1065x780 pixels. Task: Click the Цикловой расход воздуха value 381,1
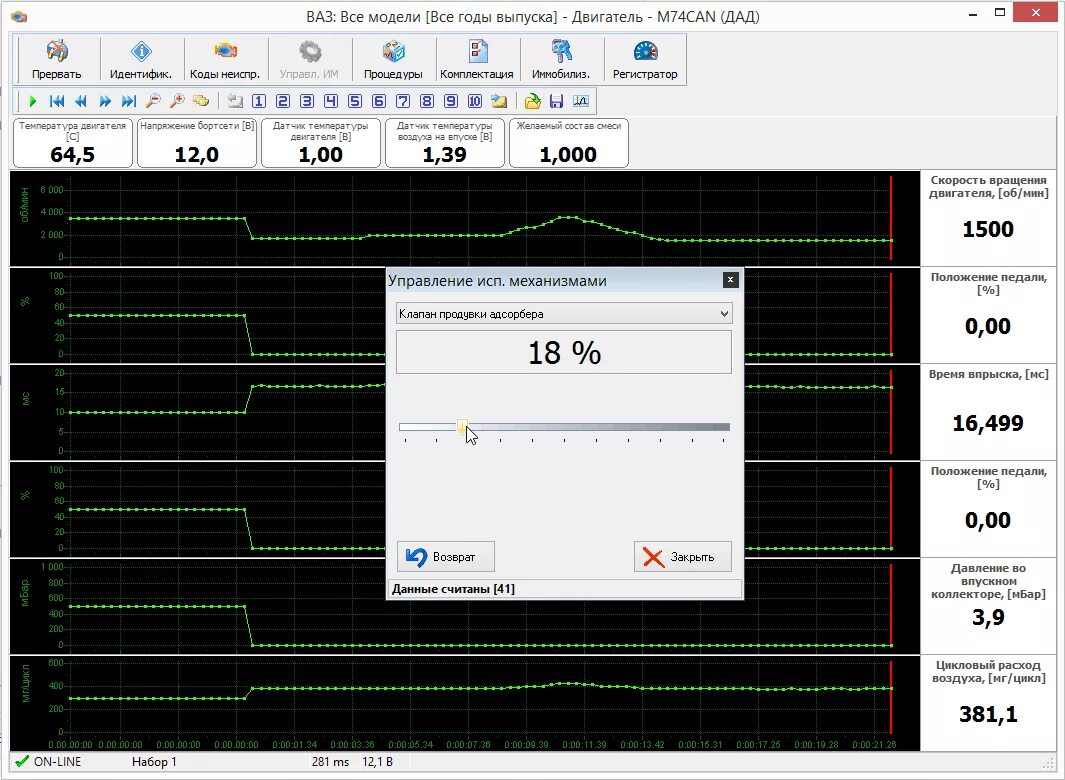(988, 714)
